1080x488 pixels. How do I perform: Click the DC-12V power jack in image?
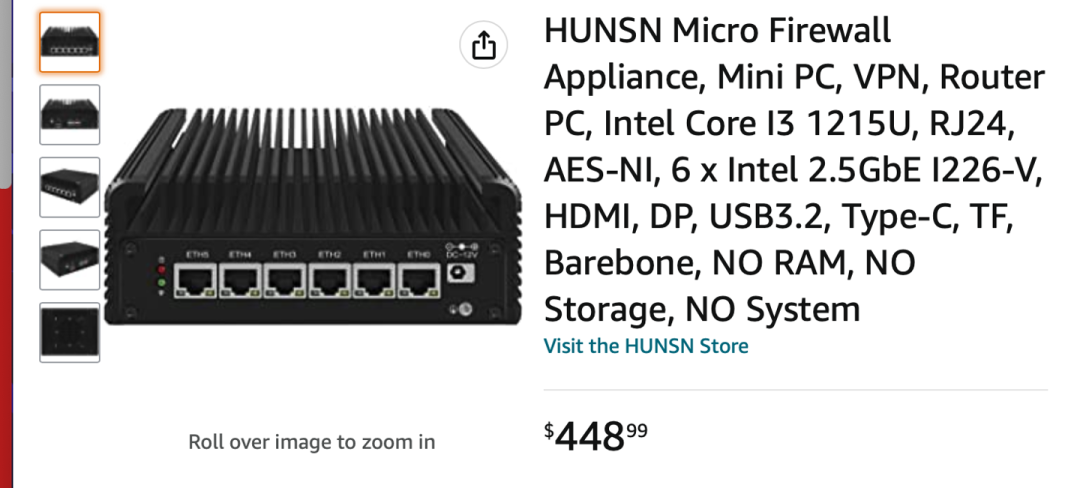coord(457,273)
